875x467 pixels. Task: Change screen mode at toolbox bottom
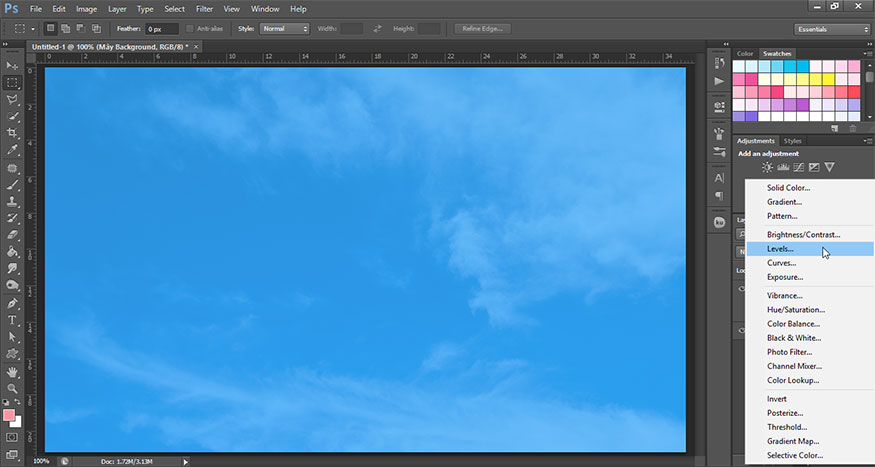[x=12, y=454]
